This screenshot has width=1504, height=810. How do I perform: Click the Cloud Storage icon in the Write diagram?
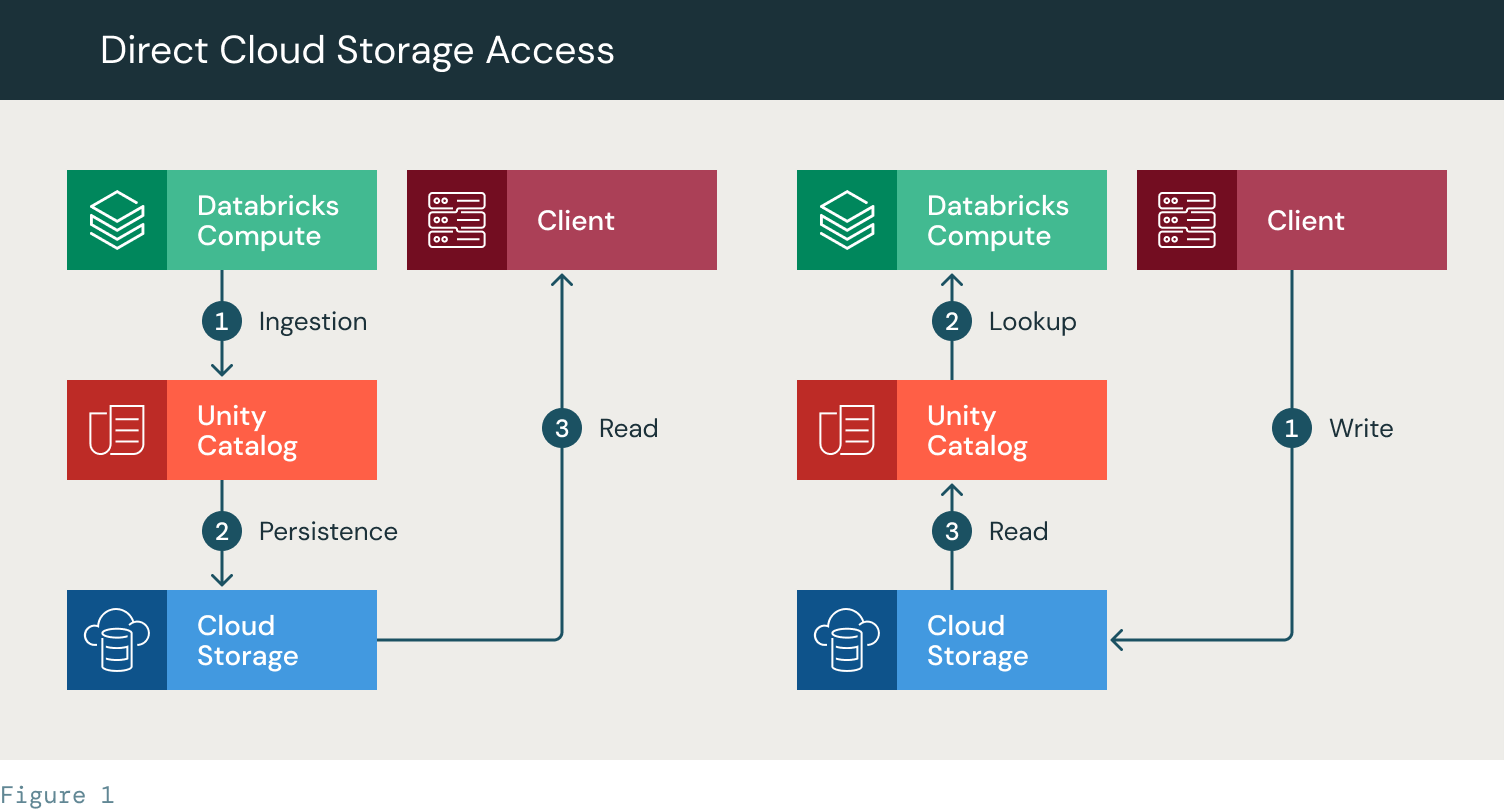point(847,640)
